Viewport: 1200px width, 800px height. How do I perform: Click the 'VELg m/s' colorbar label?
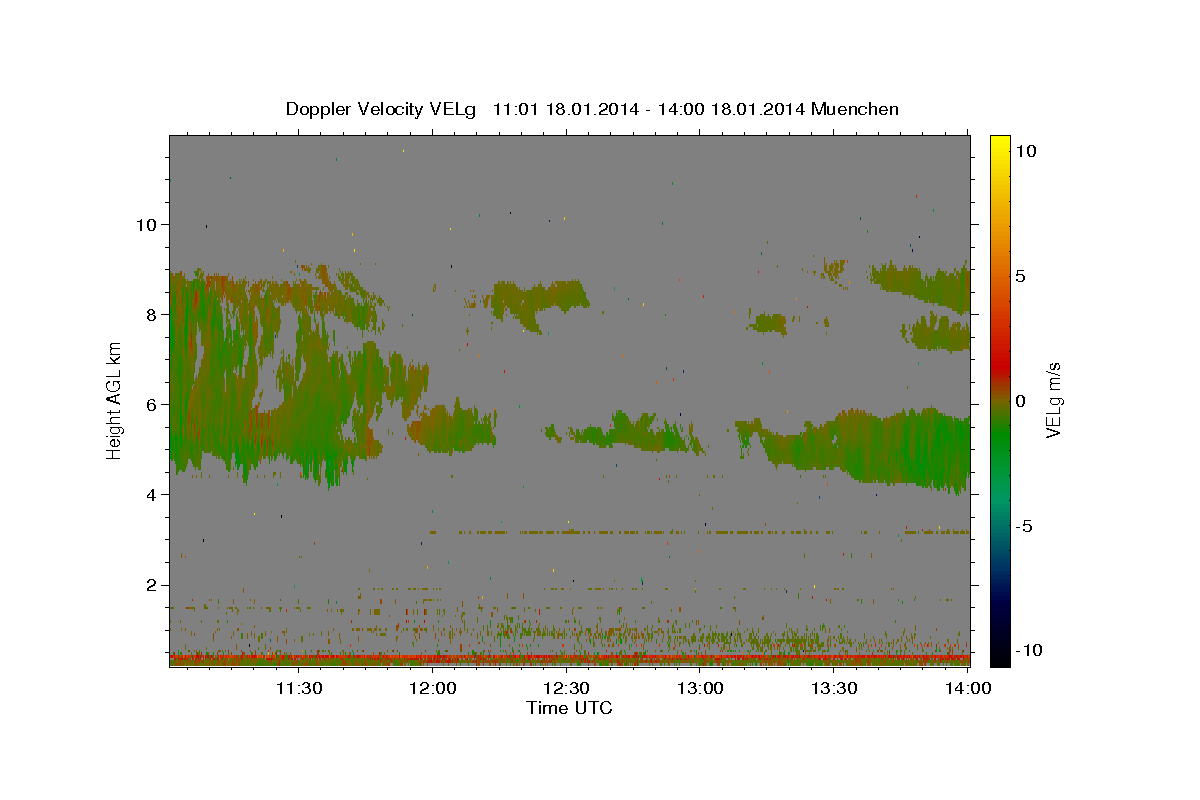[1053, 400]
